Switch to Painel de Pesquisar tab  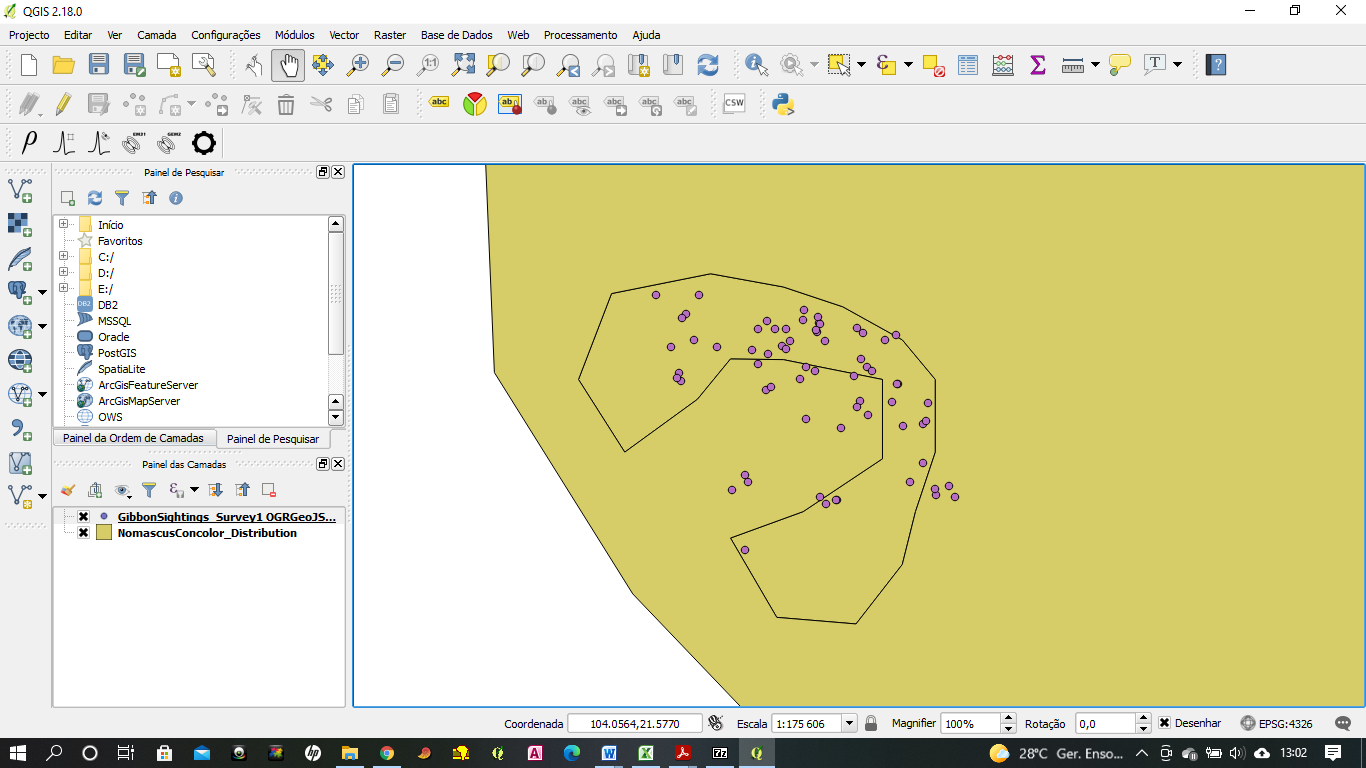coord(273,439)
